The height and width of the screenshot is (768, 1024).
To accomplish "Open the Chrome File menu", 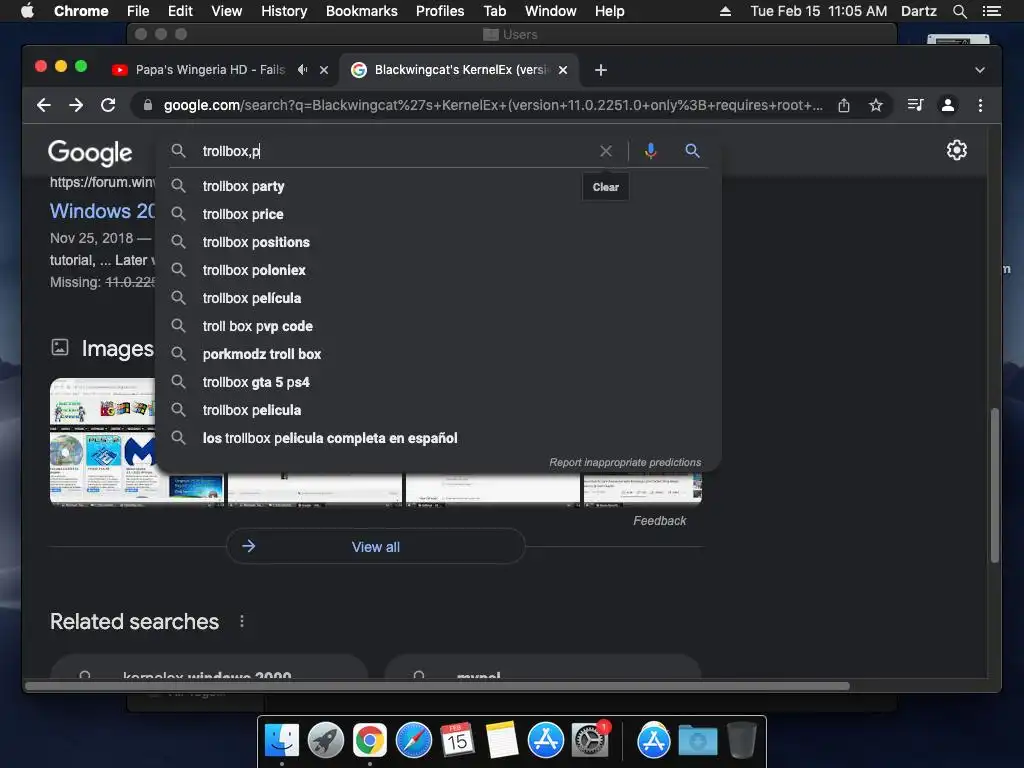I will [x=138, y=11].
